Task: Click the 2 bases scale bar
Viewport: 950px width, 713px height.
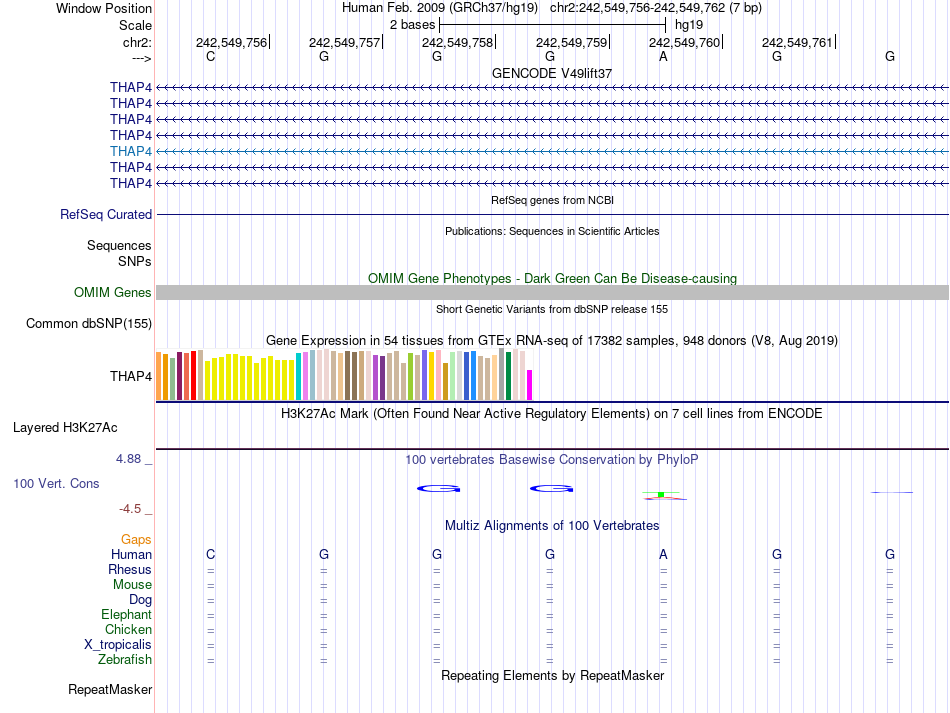Action: point(552,23)
